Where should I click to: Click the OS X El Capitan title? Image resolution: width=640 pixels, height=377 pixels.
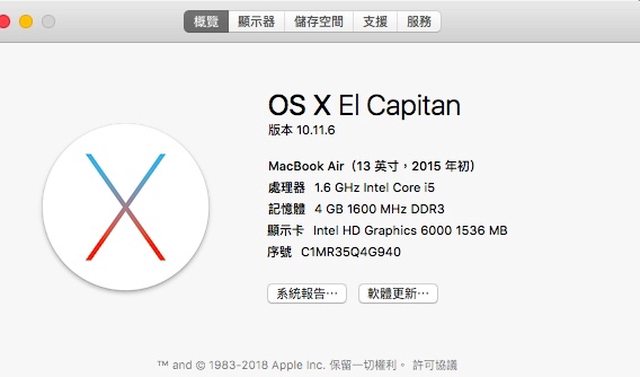click(364, 105)
